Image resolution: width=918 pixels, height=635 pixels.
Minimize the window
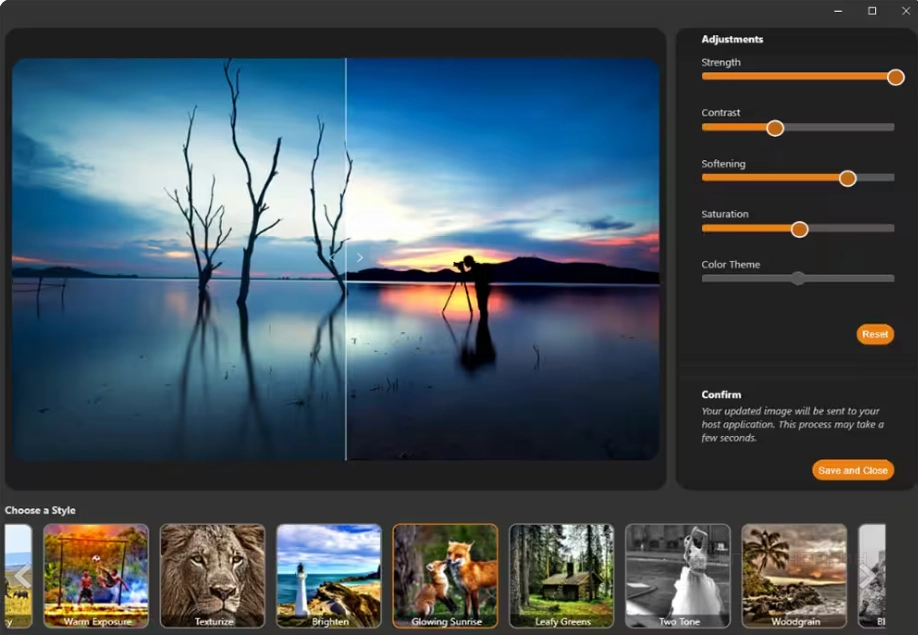coord(838,11)
